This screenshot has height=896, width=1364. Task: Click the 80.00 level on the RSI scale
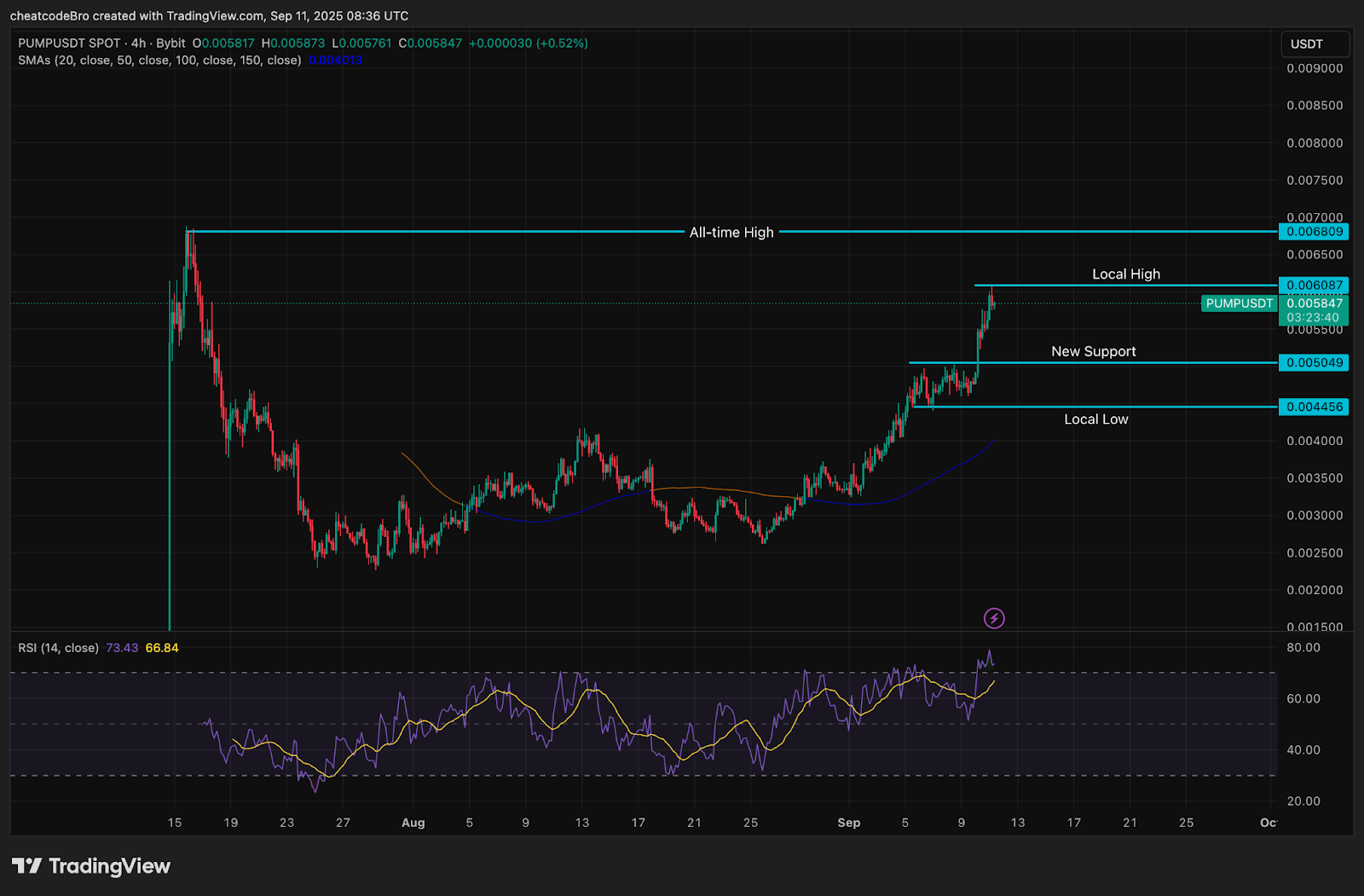coord(1303,648)
